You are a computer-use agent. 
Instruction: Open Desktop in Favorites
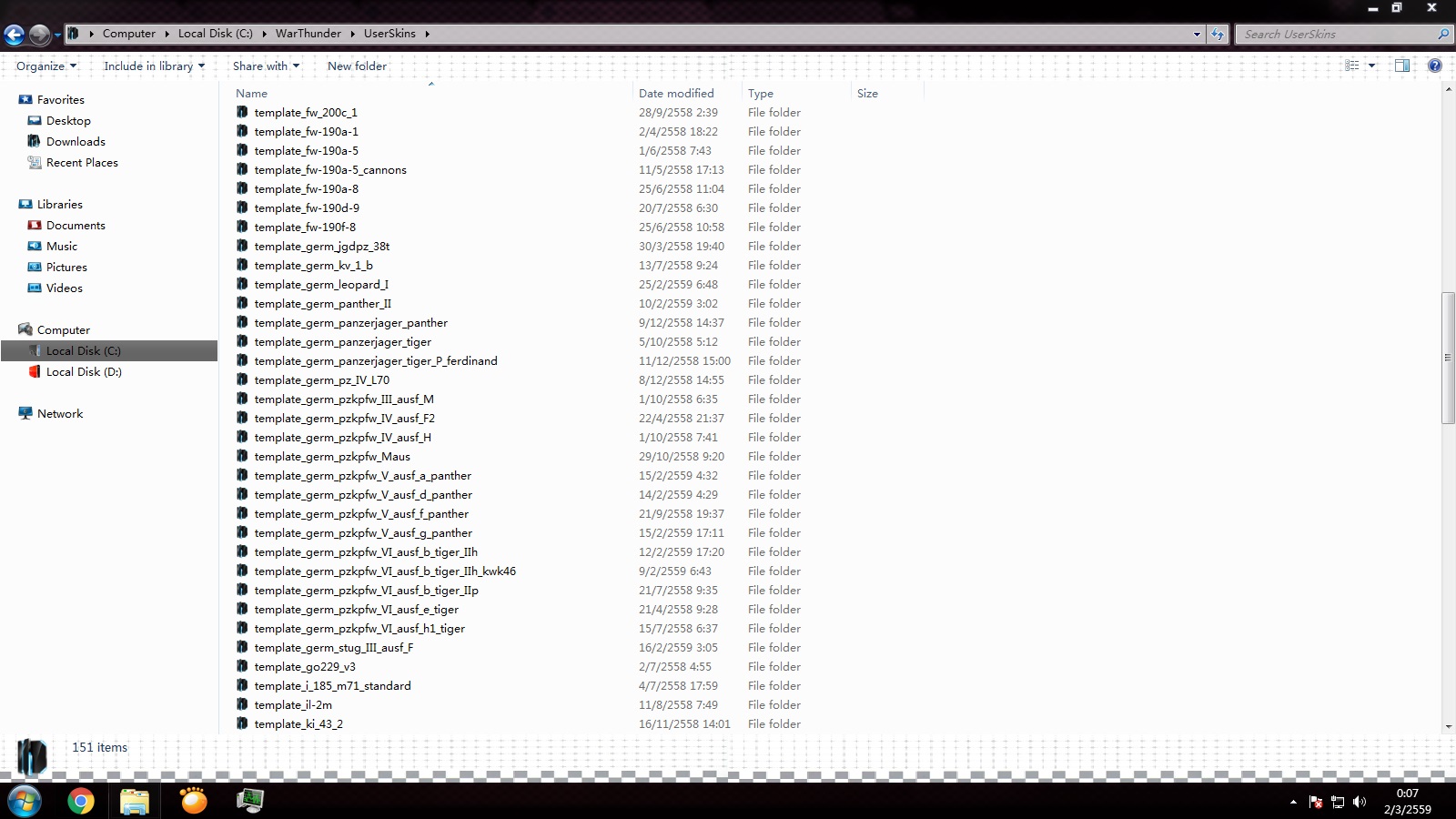click(68, 121)
